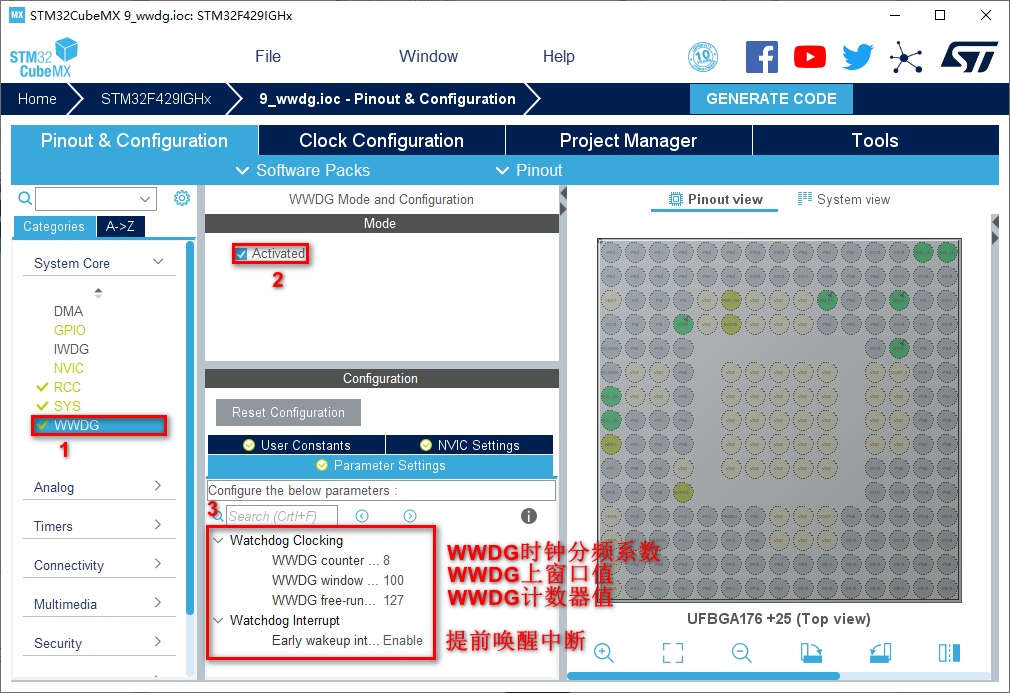Go to next search result arrow
Image resolution: width=1010 pixels, height=693 pixels.
click(x=410, y=516)
